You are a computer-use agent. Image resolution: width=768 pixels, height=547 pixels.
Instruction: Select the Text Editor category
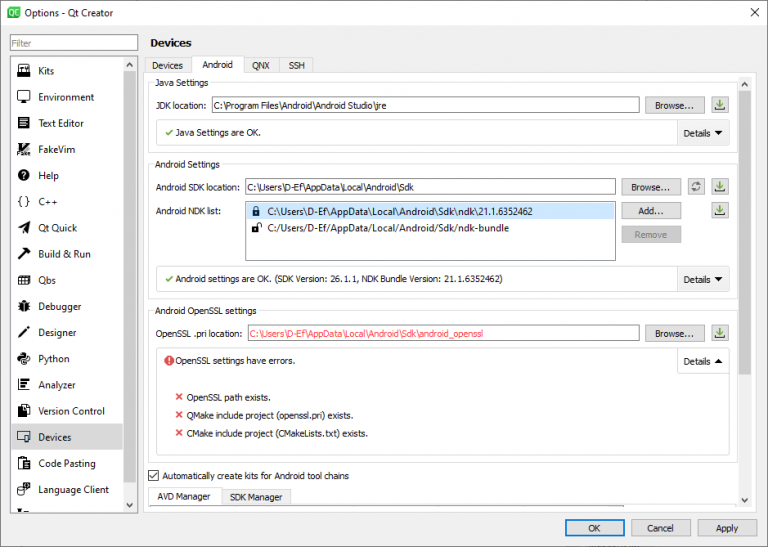tap(67, 123)
